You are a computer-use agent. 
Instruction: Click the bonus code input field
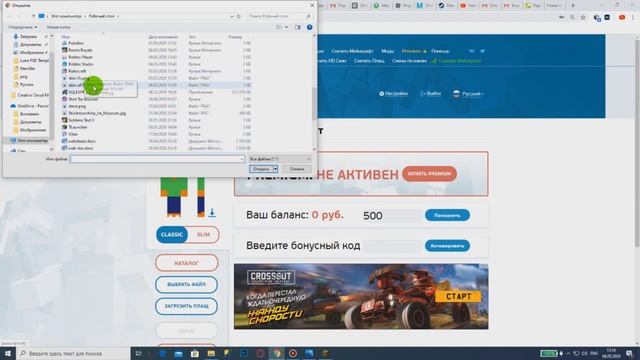[x=392, y=246]
